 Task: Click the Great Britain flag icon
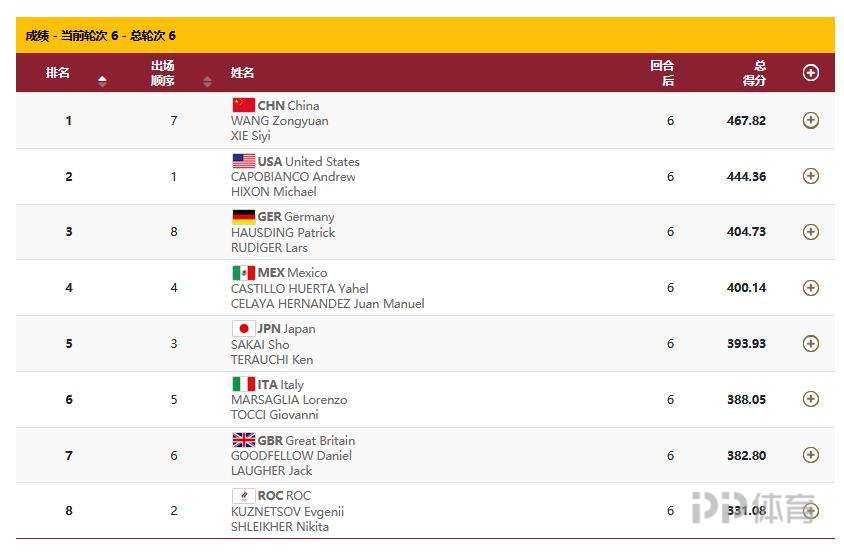click(x=243, y=440)
